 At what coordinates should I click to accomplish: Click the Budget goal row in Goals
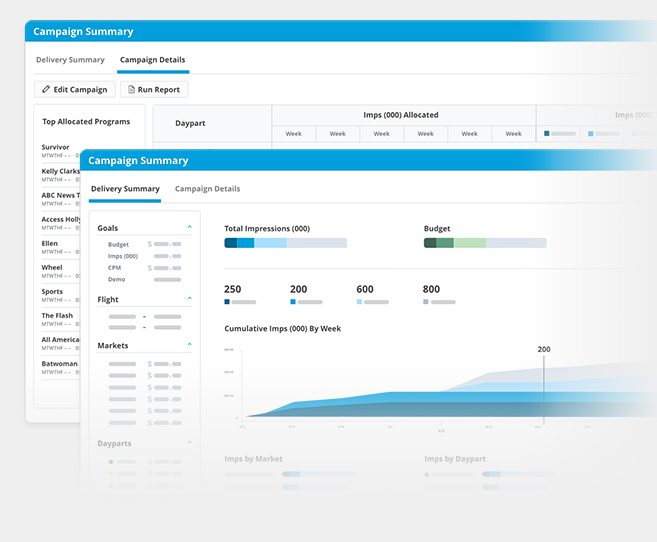pos(145,244)
